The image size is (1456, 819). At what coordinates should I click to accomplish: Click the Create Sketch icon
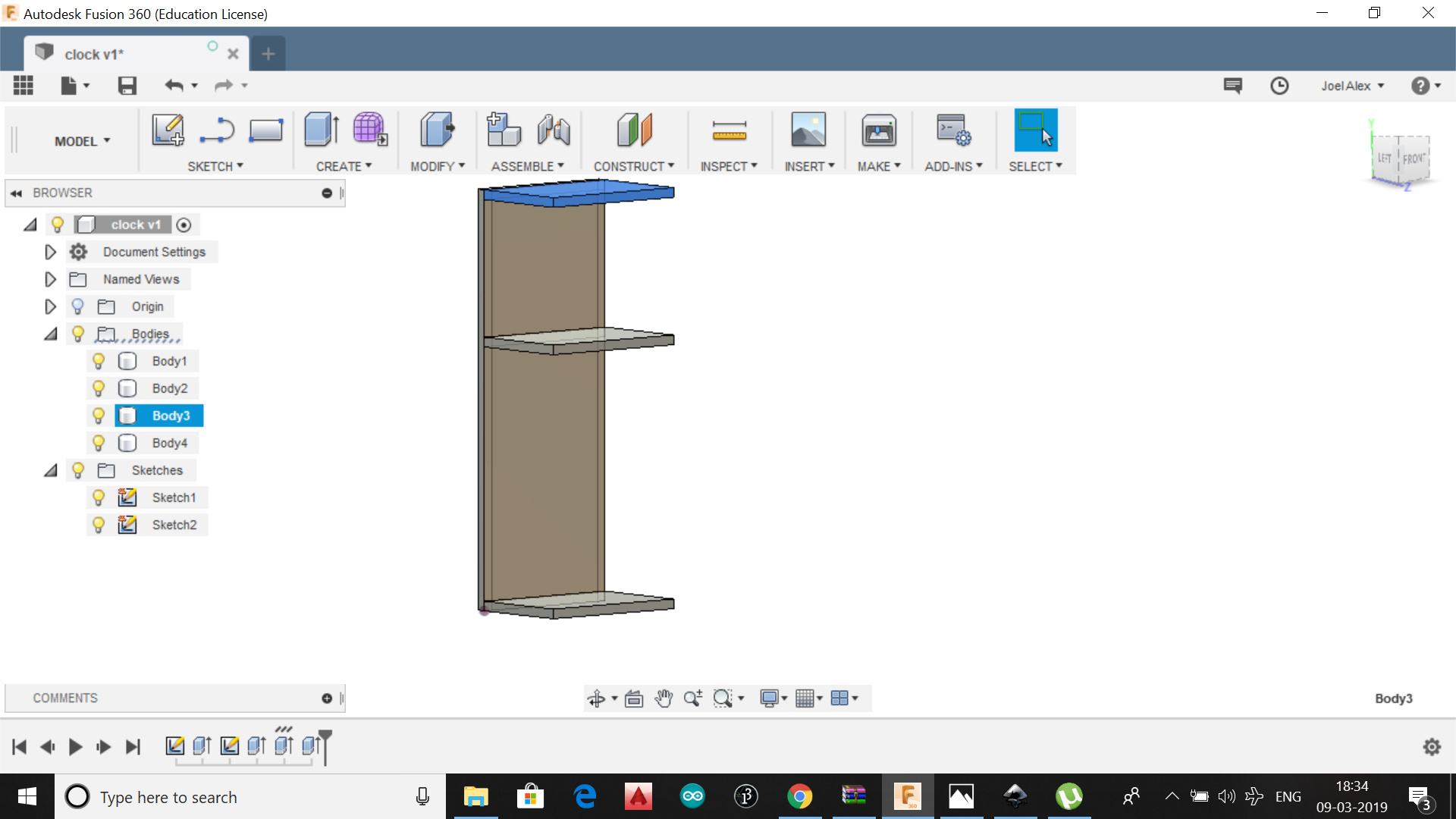[x=168, y=130]
